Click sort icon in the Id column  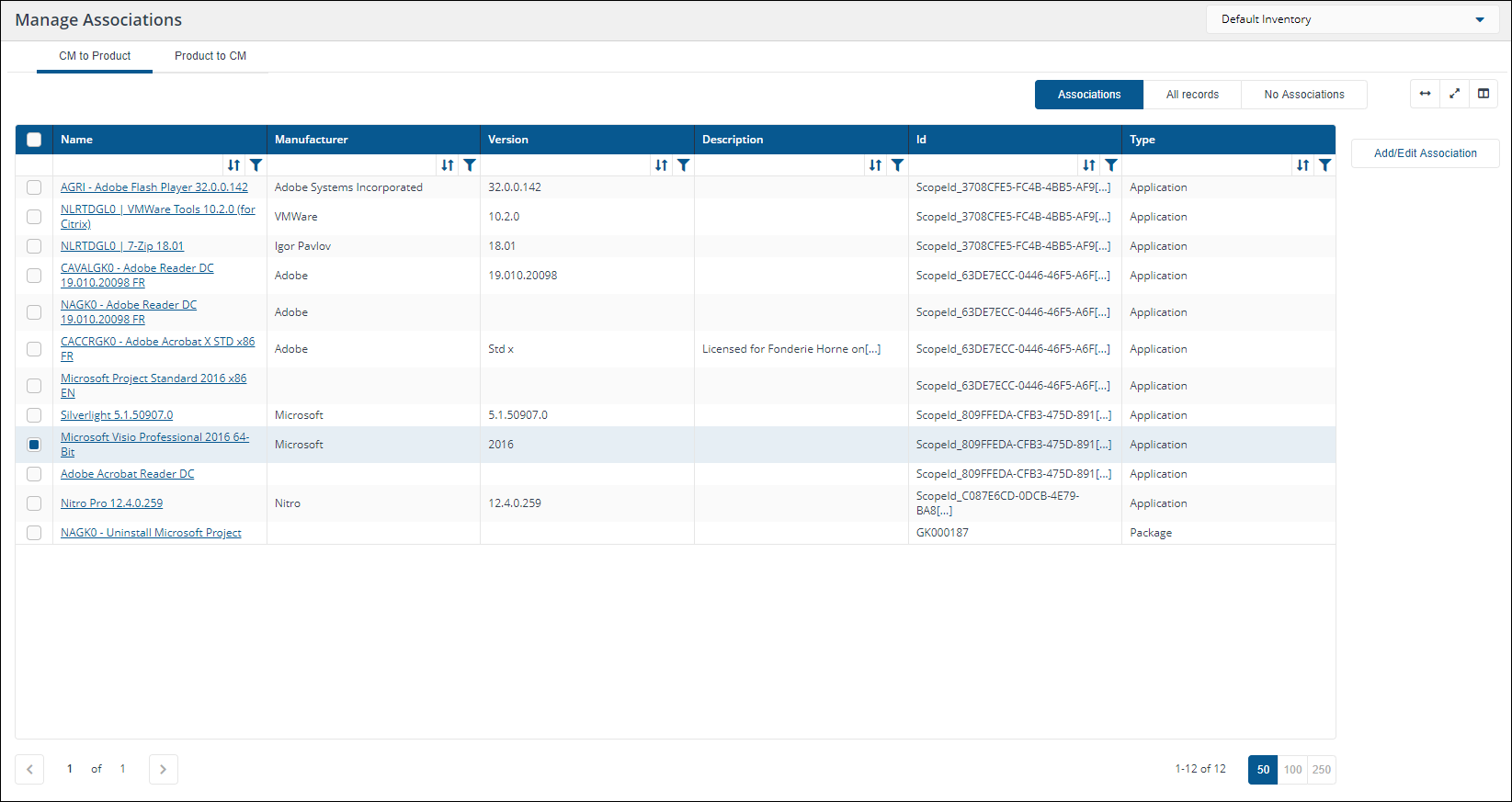1089,165
